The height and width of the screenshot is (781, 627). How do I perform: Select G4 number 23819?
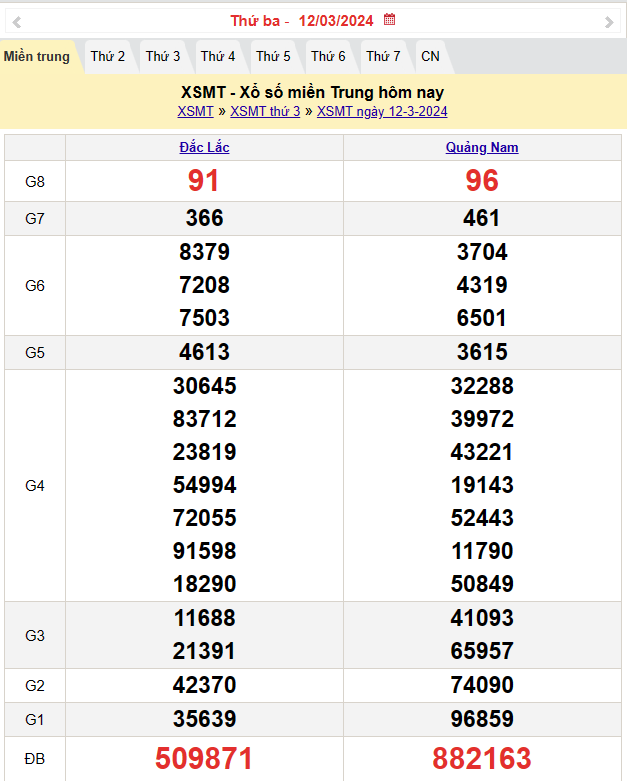(204, 452)
